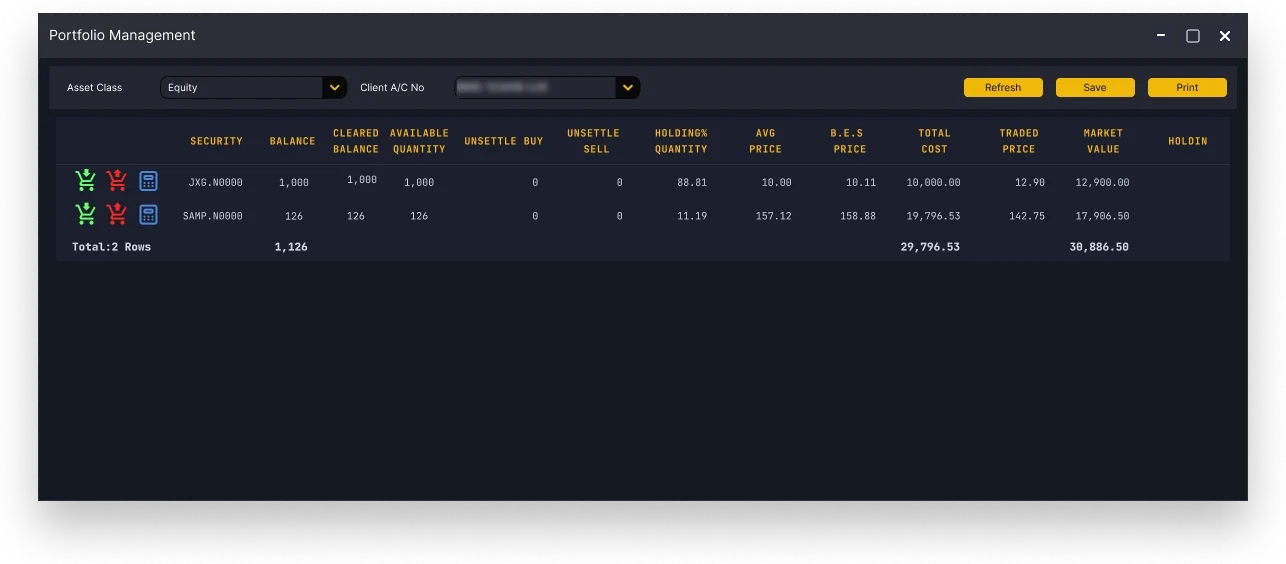This screenshot has width=1286, height=564.
Task: Click traded price 142.75
Action: tap(1026, 216)
